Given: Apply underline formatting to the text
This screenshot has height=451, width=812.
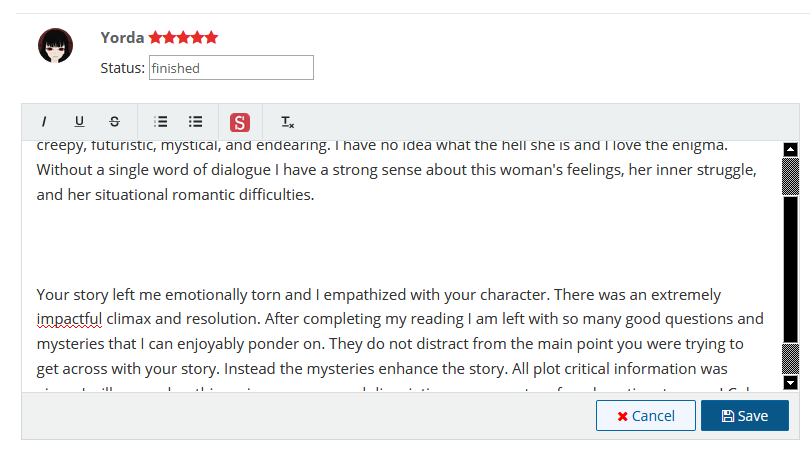Looking at the screenshot, I should [79, 122].
